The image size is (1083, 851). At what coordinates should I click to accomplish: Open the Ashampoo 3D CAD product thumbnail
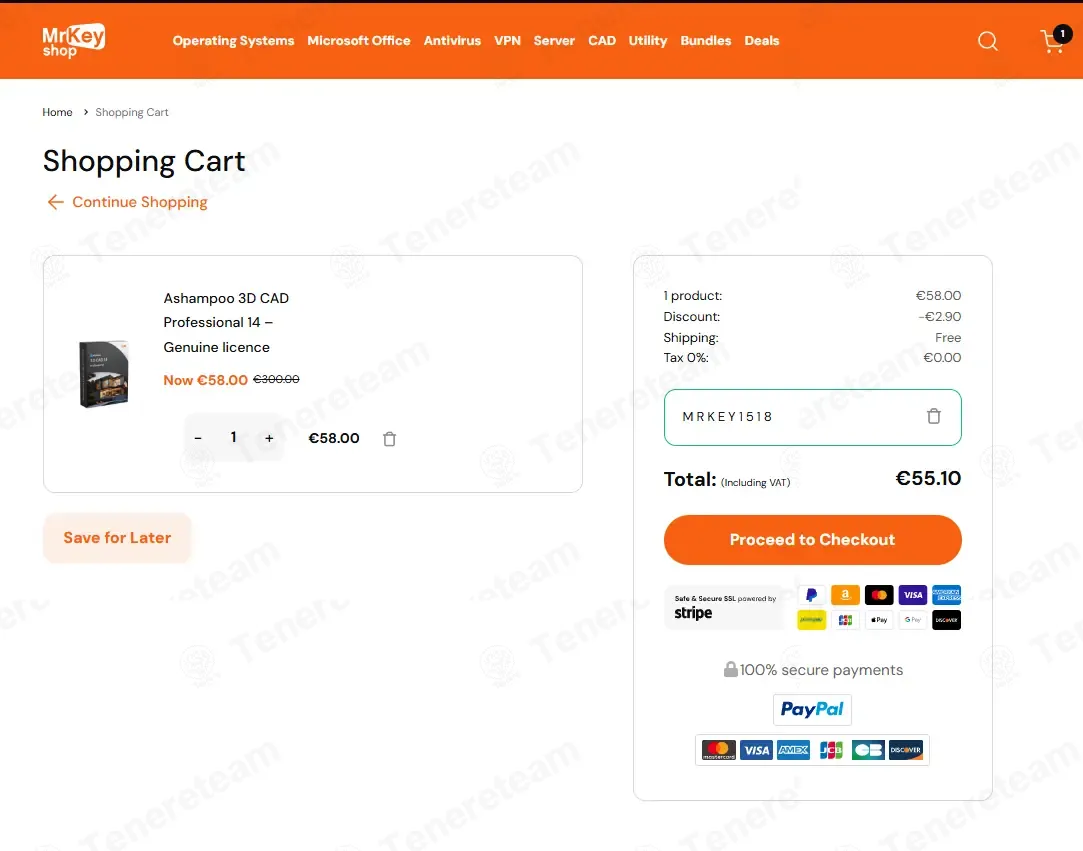pyautogui.click(x=104, y=374)
